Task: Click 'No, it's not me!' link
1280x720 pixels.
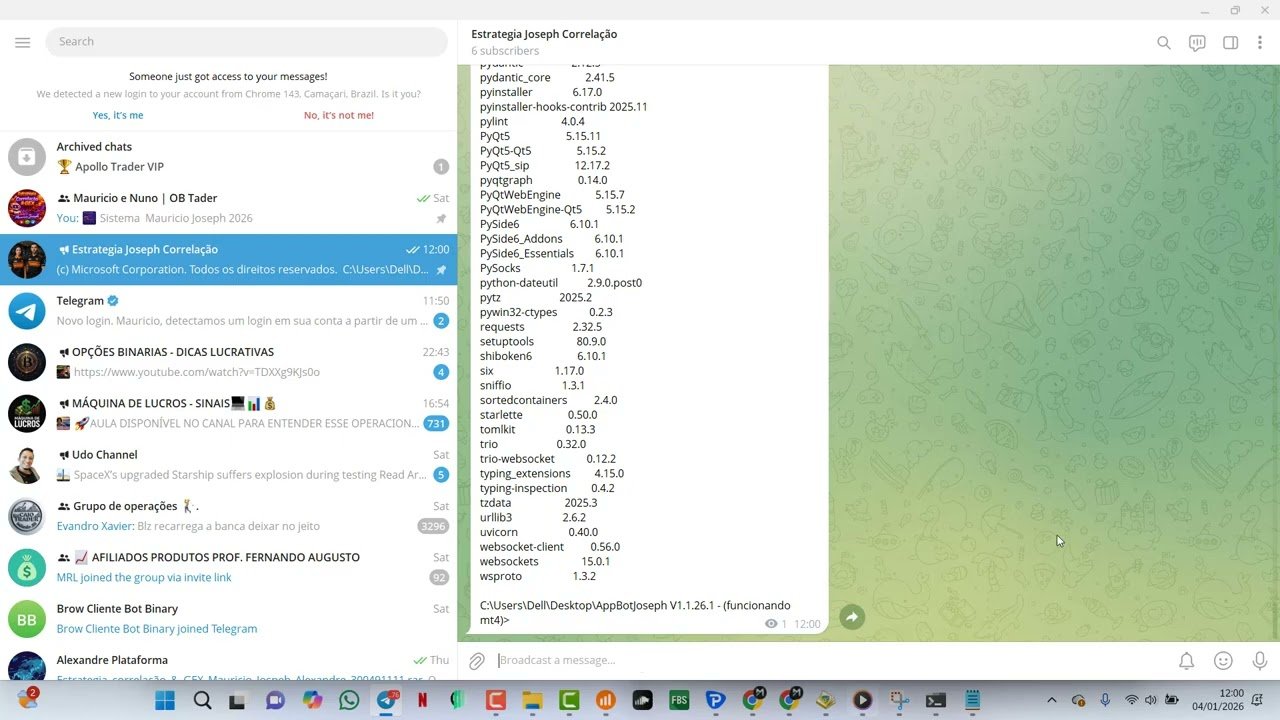Action: [x=339, y=115]
